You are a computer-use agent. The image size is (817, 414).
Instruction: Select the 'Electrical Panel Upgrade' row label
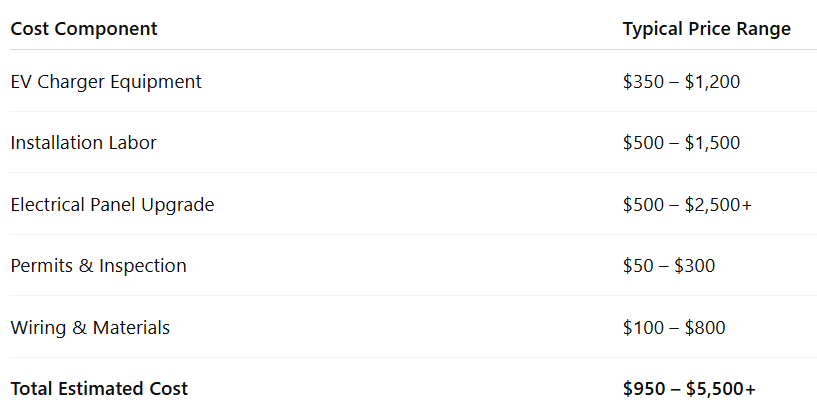[x=112, y=205]
